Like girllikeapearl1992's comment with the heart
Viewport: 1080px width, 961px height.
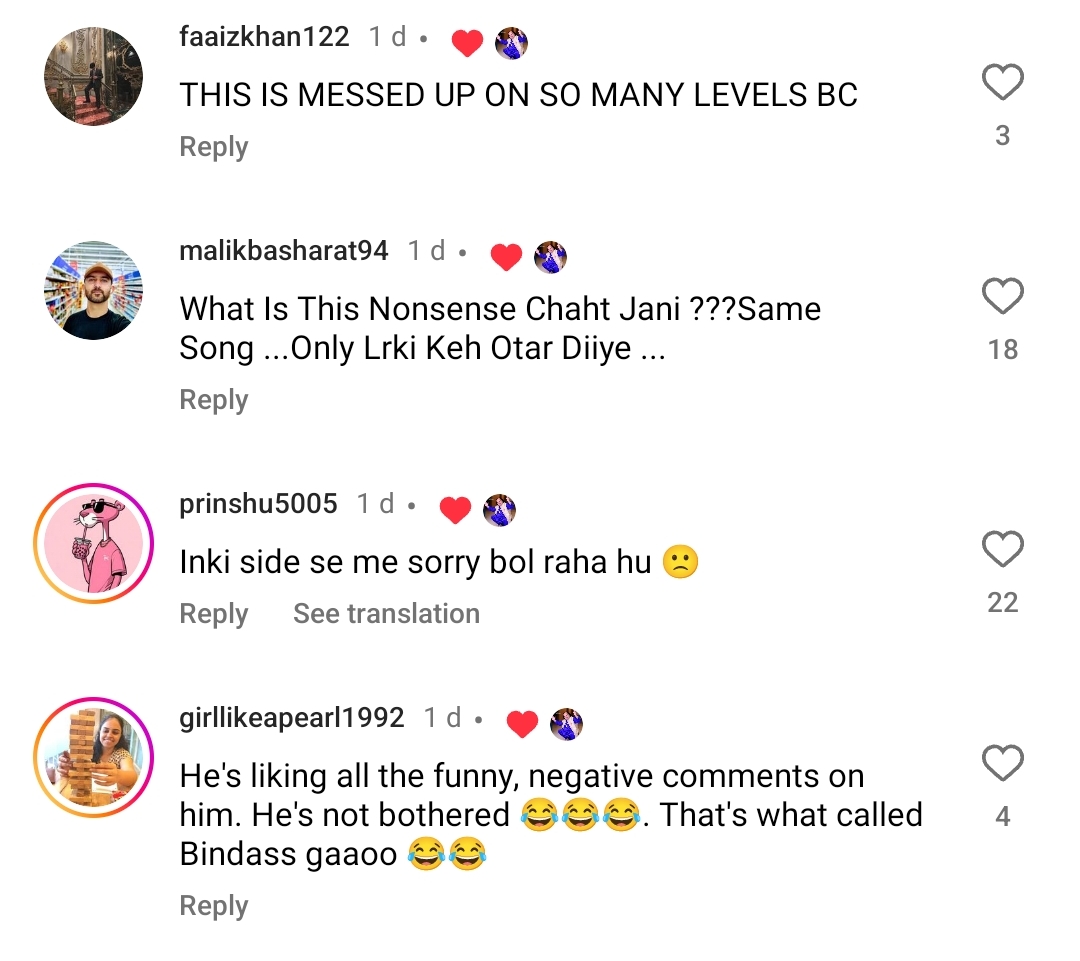point(1002,765)
